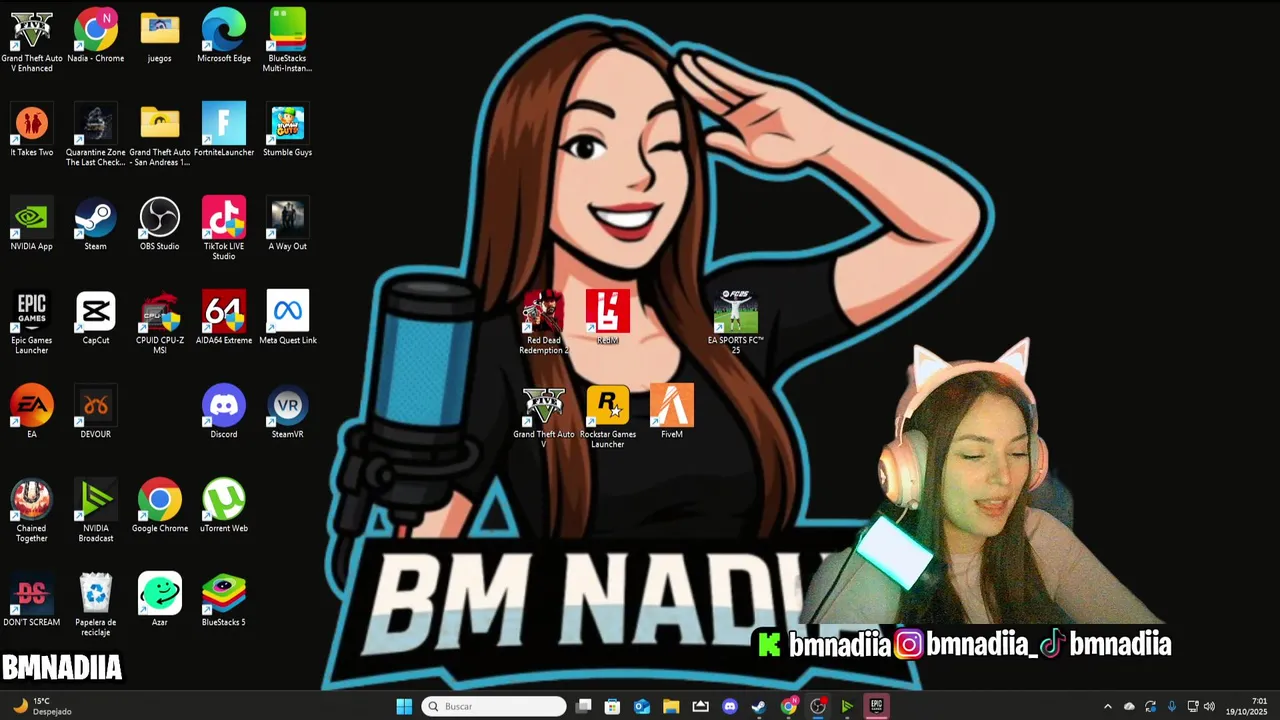Launch Google Chrome desktop icon

tap(160, 506)
